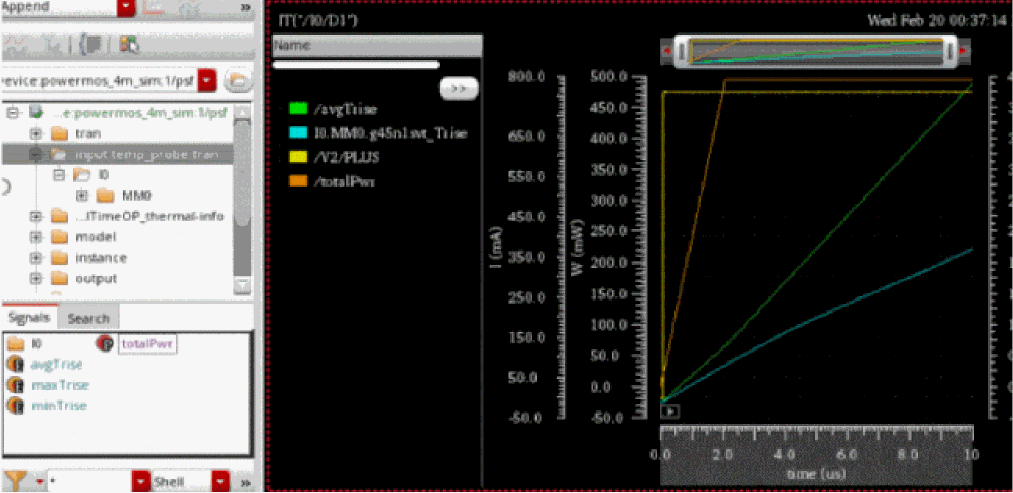Click the play marker at graph bottom-left

point(671,411)
